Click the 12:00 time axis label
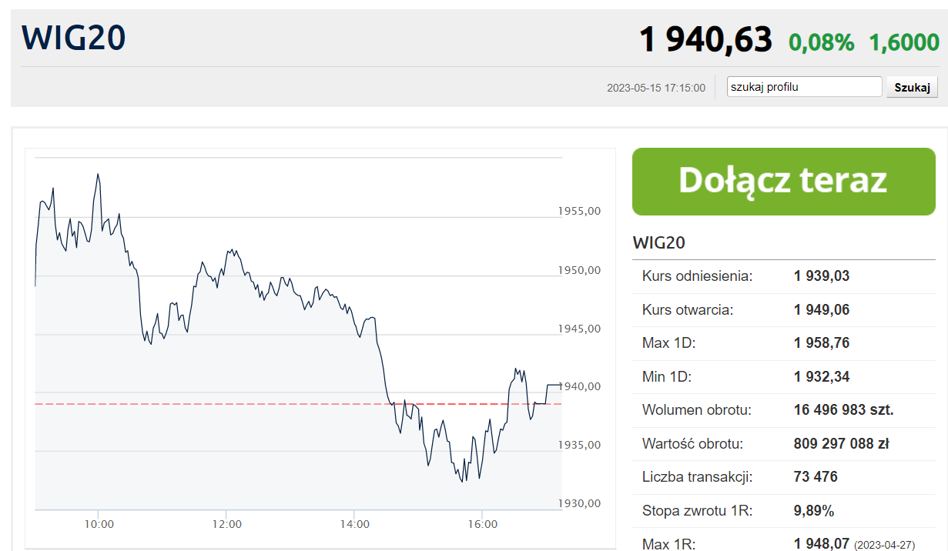Image resolution: width=948 pixels, height=551 pixels. (227, 524)
